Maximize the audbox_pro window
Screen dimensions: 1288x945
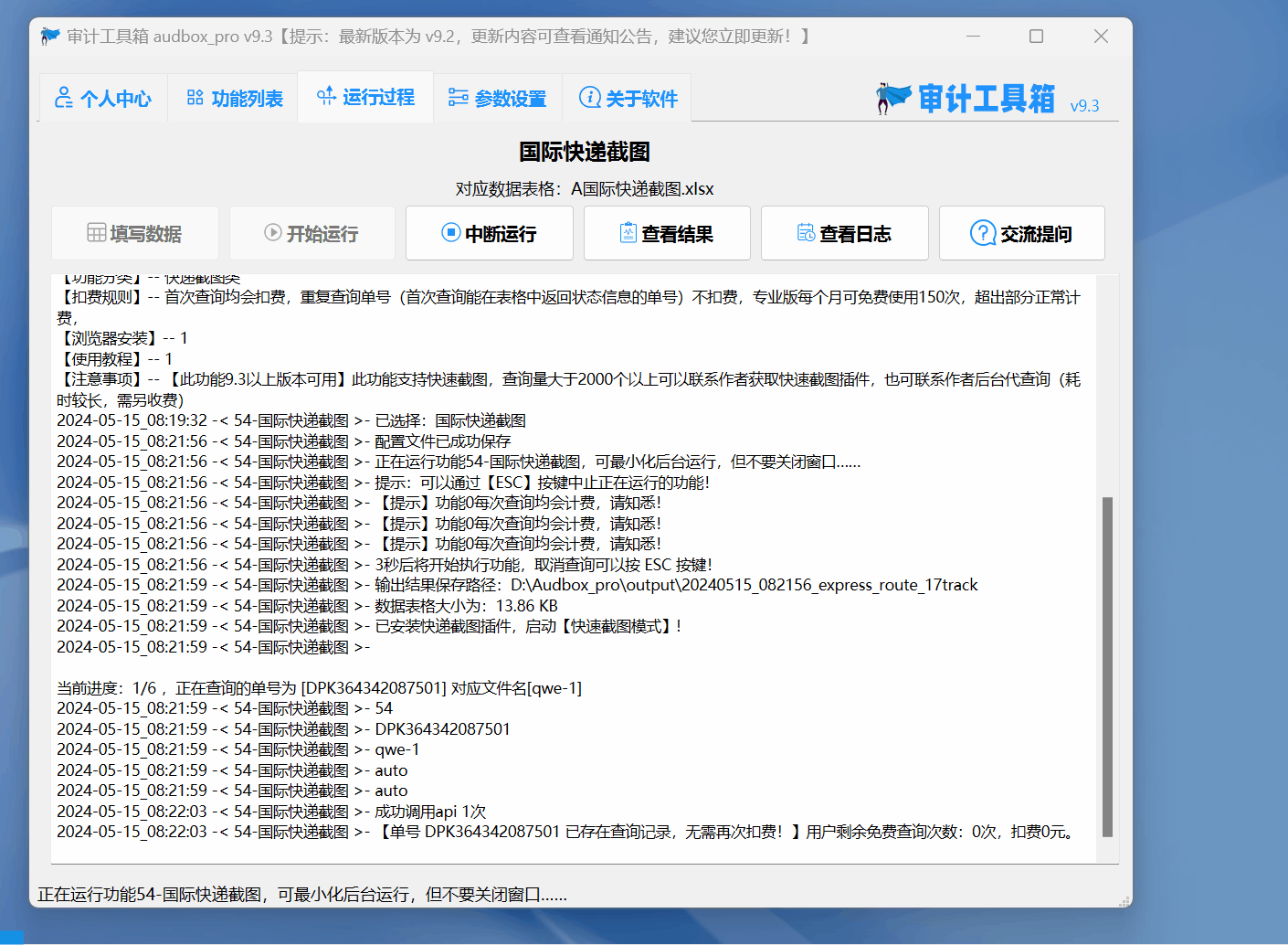coord(1036,36)
